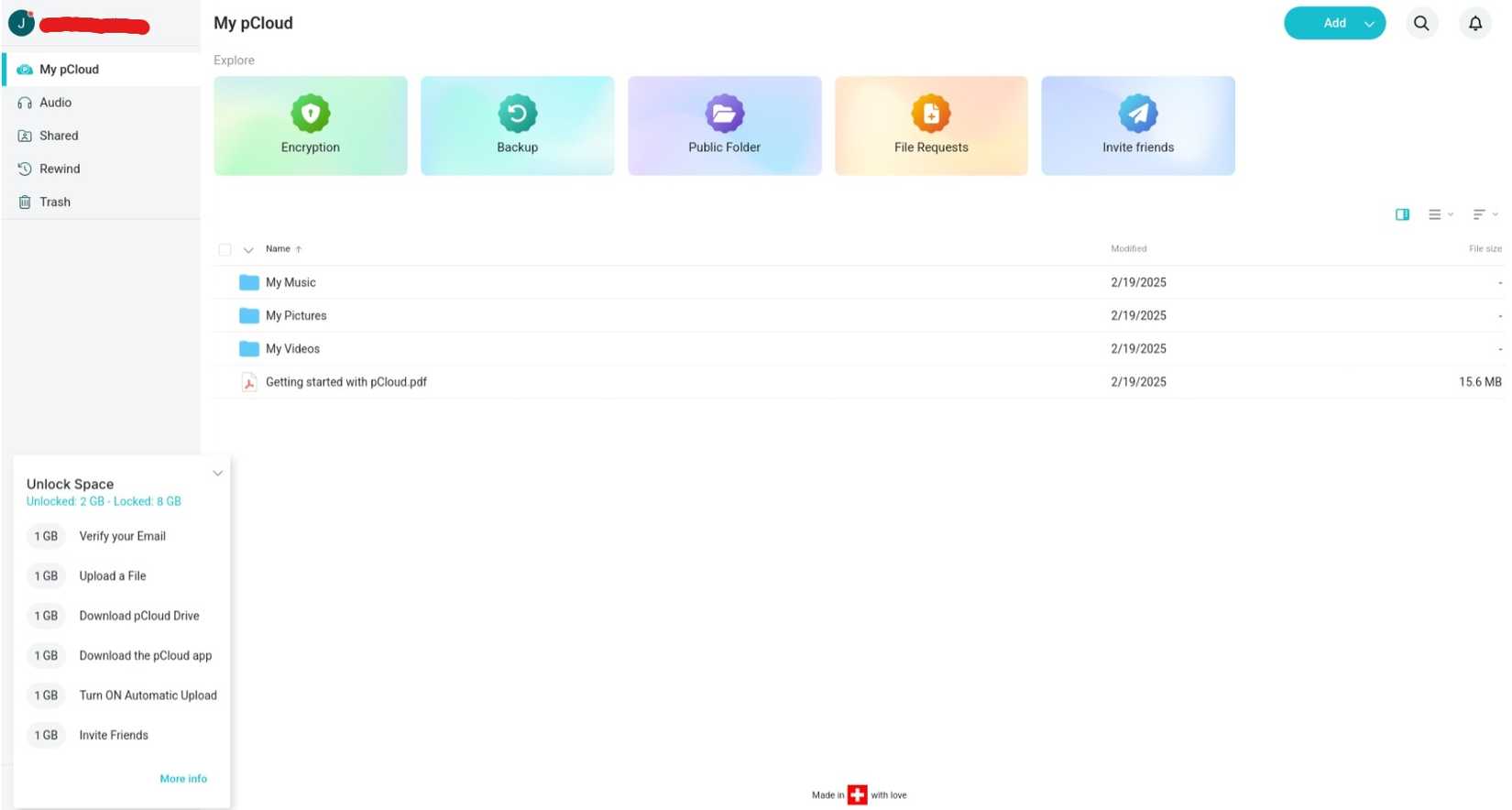This screenshot has width=1512, height=810.
Task: Click Download the pCloud app task
Action: pos(146,656)
